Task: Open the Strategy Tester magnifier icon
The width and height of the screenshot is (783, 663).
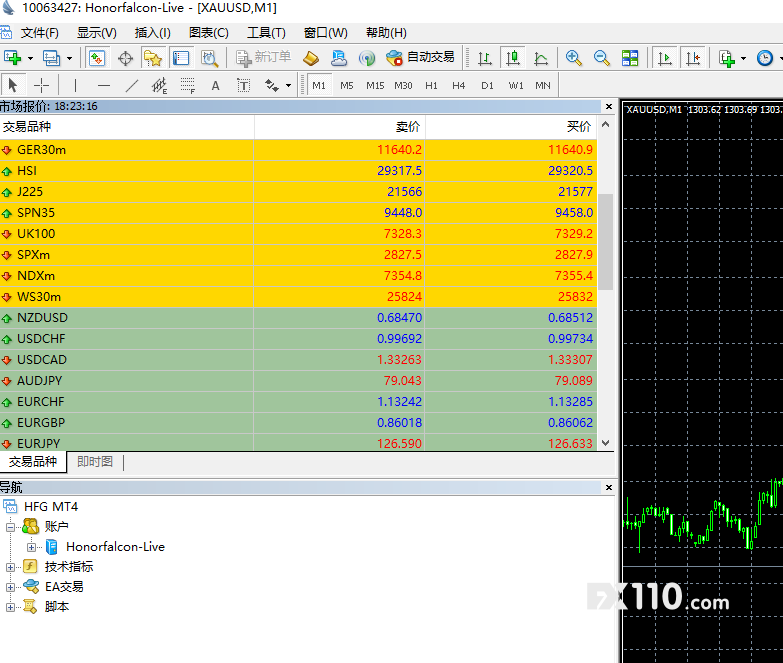Action: 209,58
